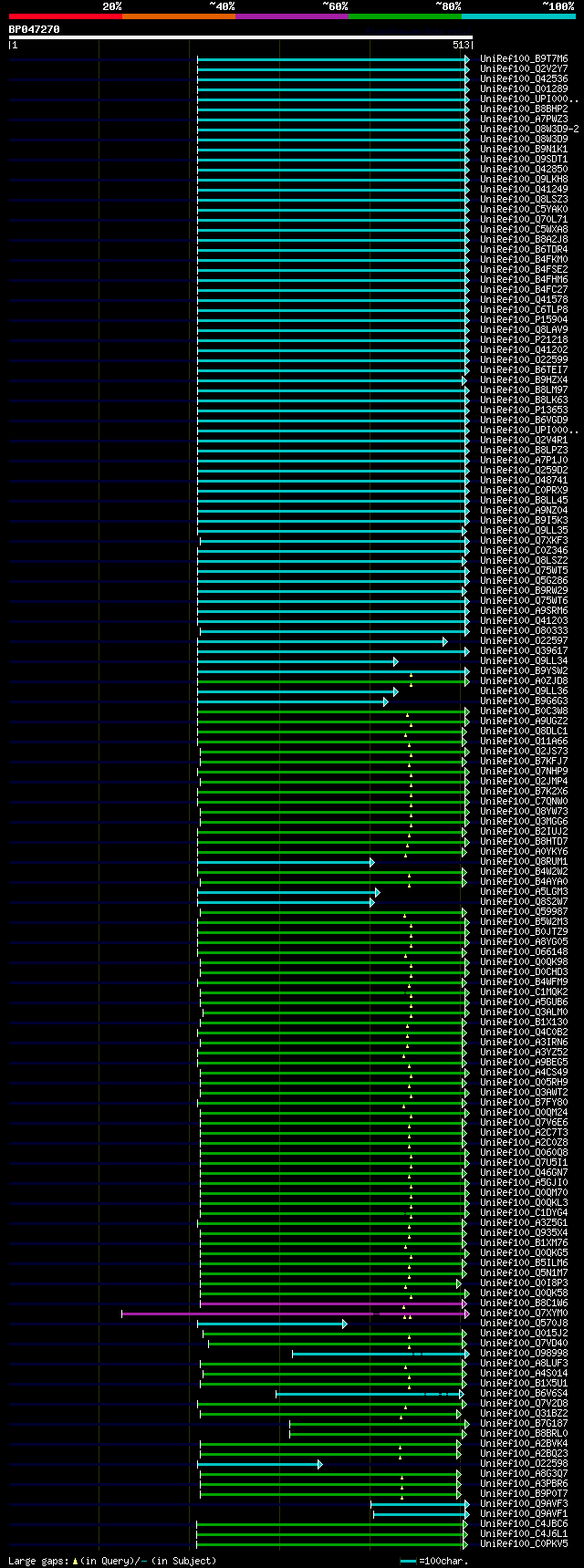
Task: Click the UniRef100_P21218 label
Action: (524, 340)
